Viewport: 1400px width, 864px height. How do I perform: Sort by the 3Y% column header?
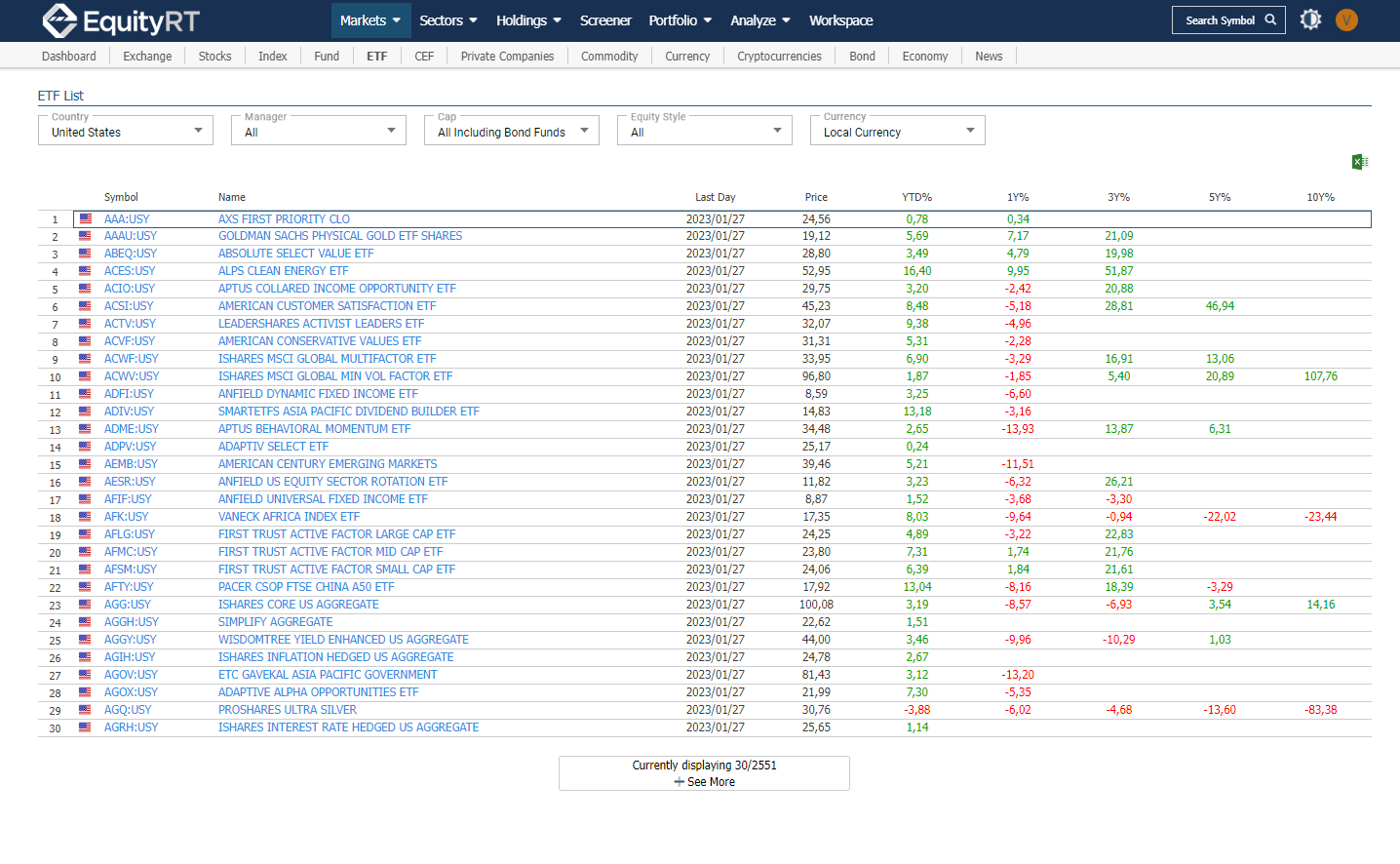(1119, 197)
